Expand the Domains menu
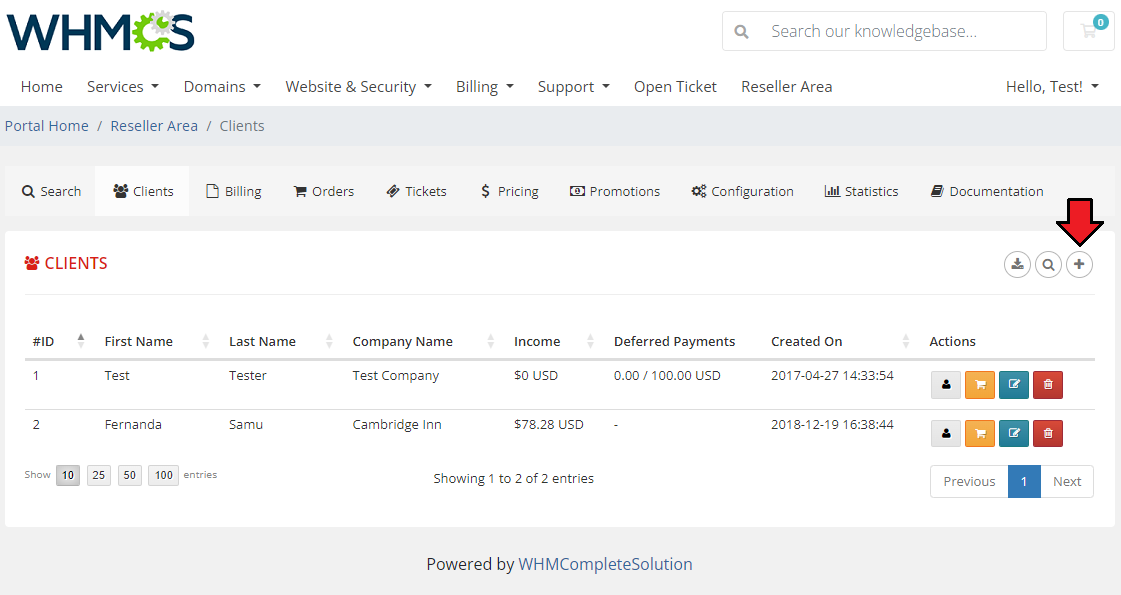 point(222,87)
